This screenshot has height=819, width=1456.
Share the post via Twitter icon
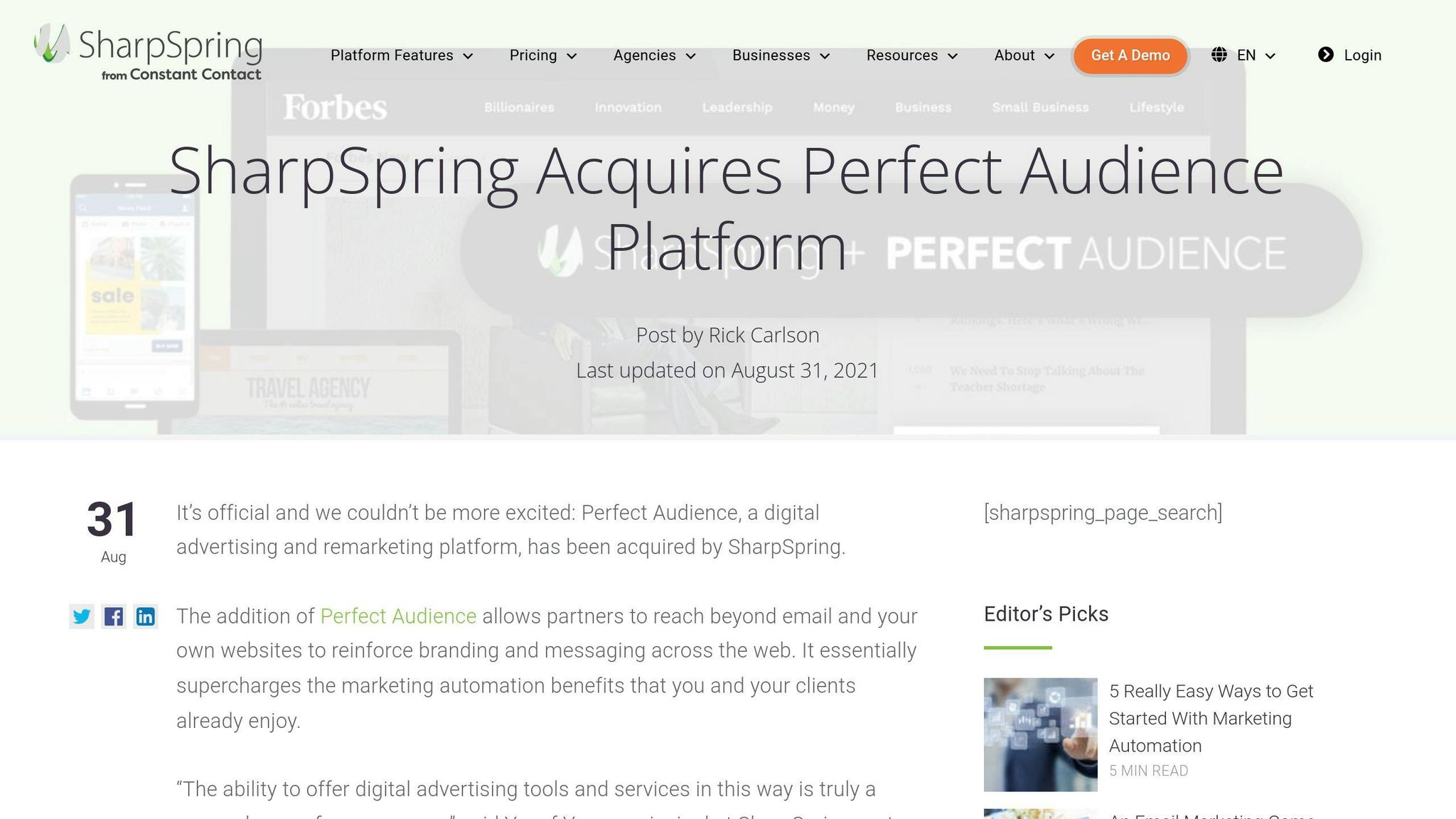pos(82,616)
